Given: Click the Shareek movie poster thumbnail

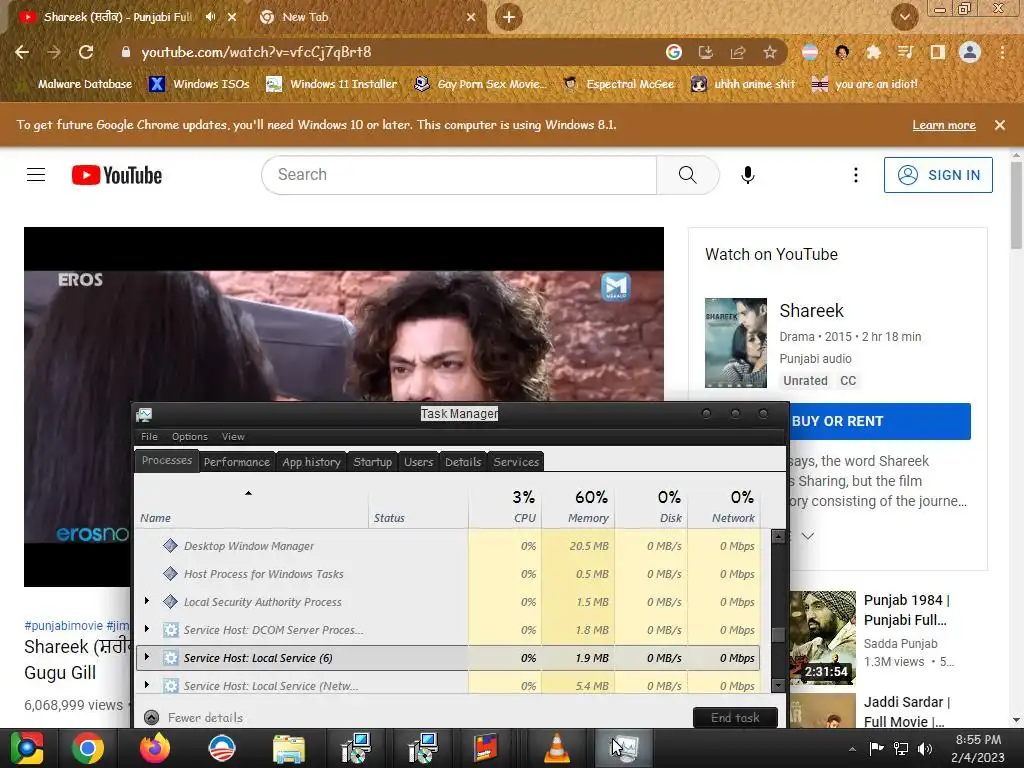Looking at the screenshot, I should point(736,343).
